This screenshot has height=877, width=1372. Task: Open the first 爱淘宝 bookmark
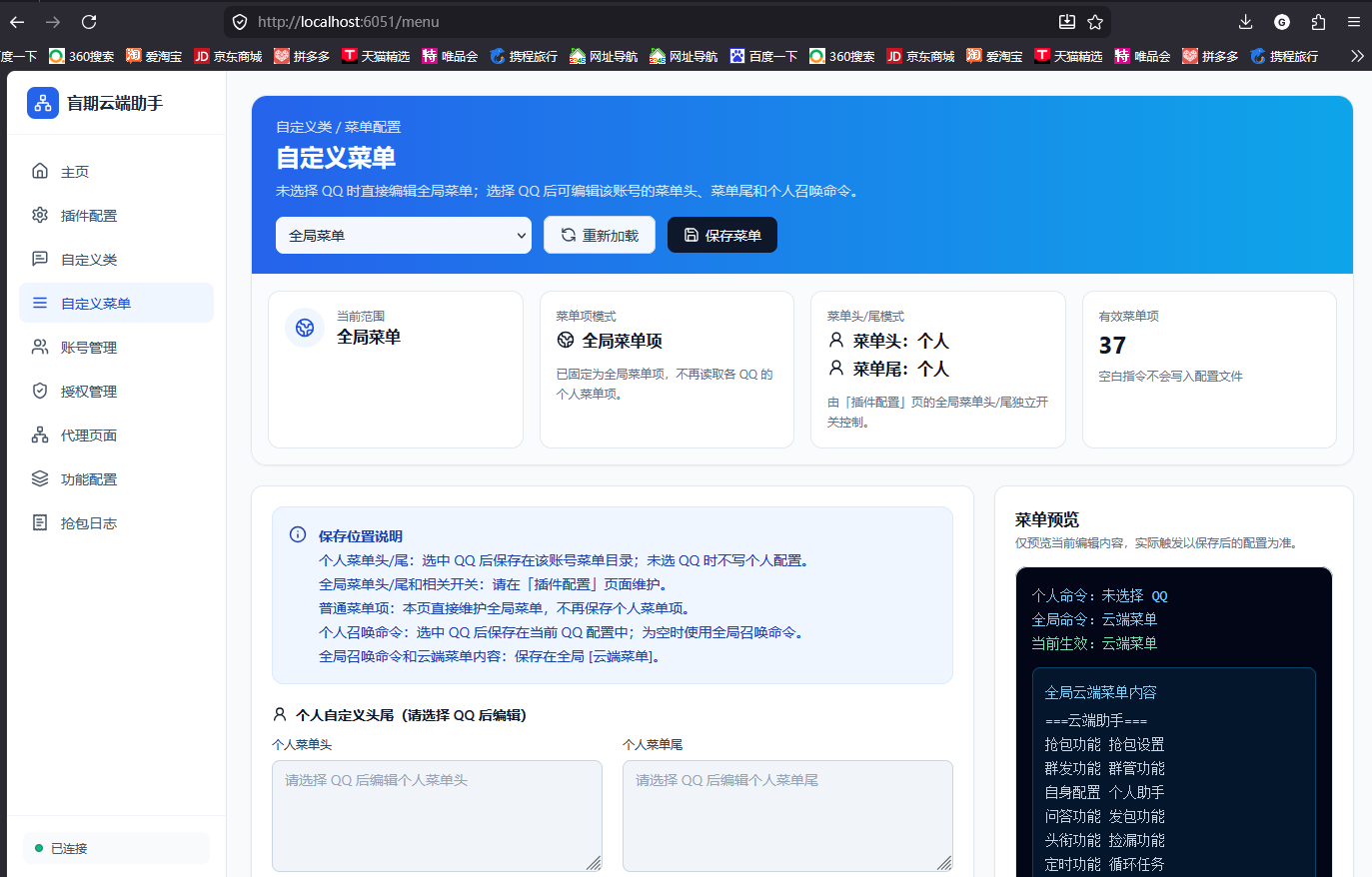click(x=154, y=56)
